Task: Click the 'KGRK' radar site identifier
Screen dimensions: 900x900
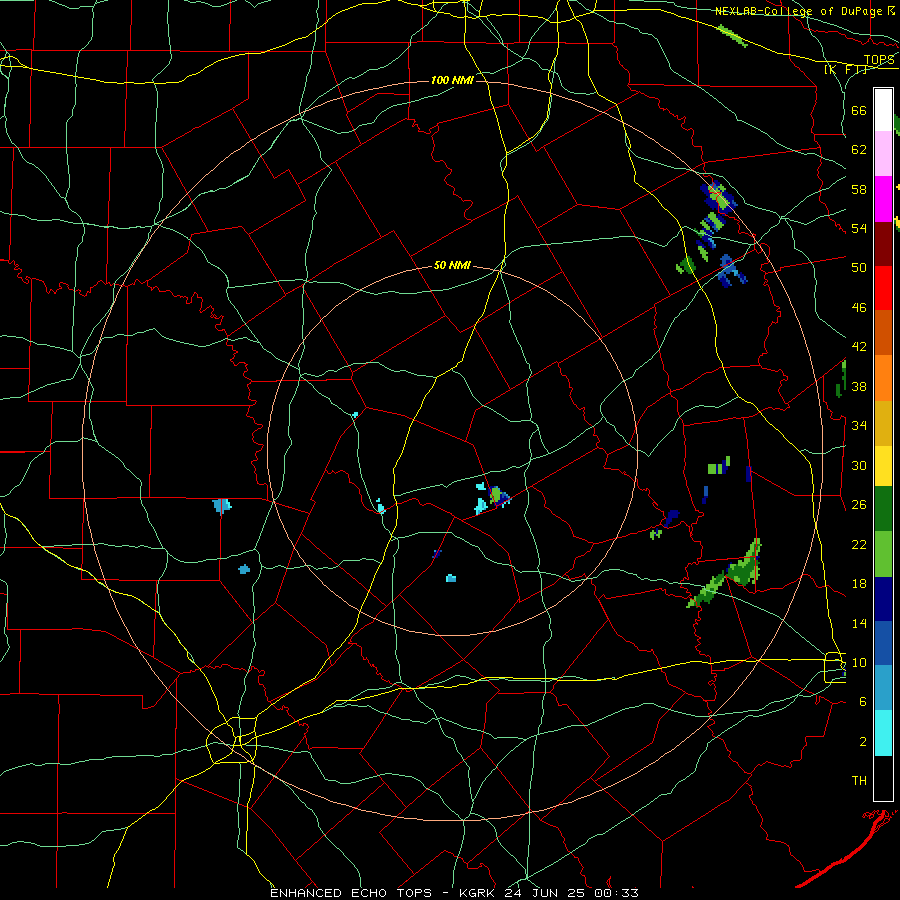Action: pos(478,893)
